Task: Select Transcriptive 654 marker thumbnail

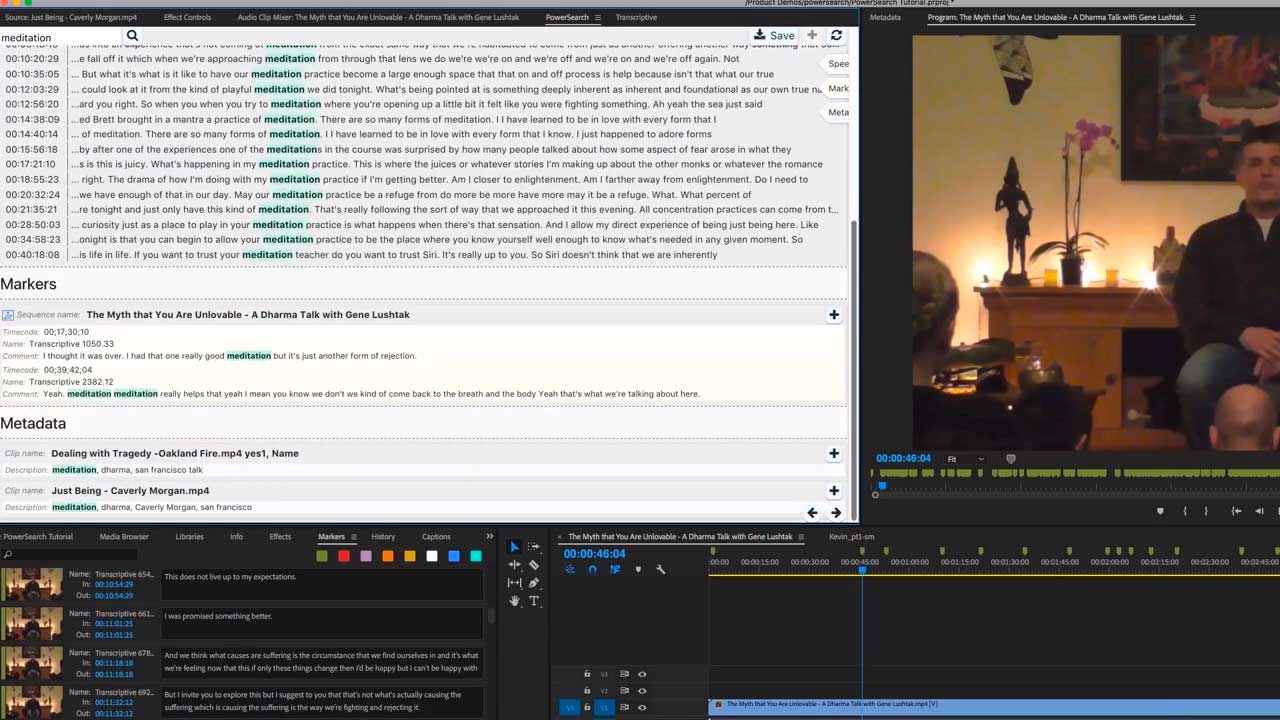Action: (32, 584)
